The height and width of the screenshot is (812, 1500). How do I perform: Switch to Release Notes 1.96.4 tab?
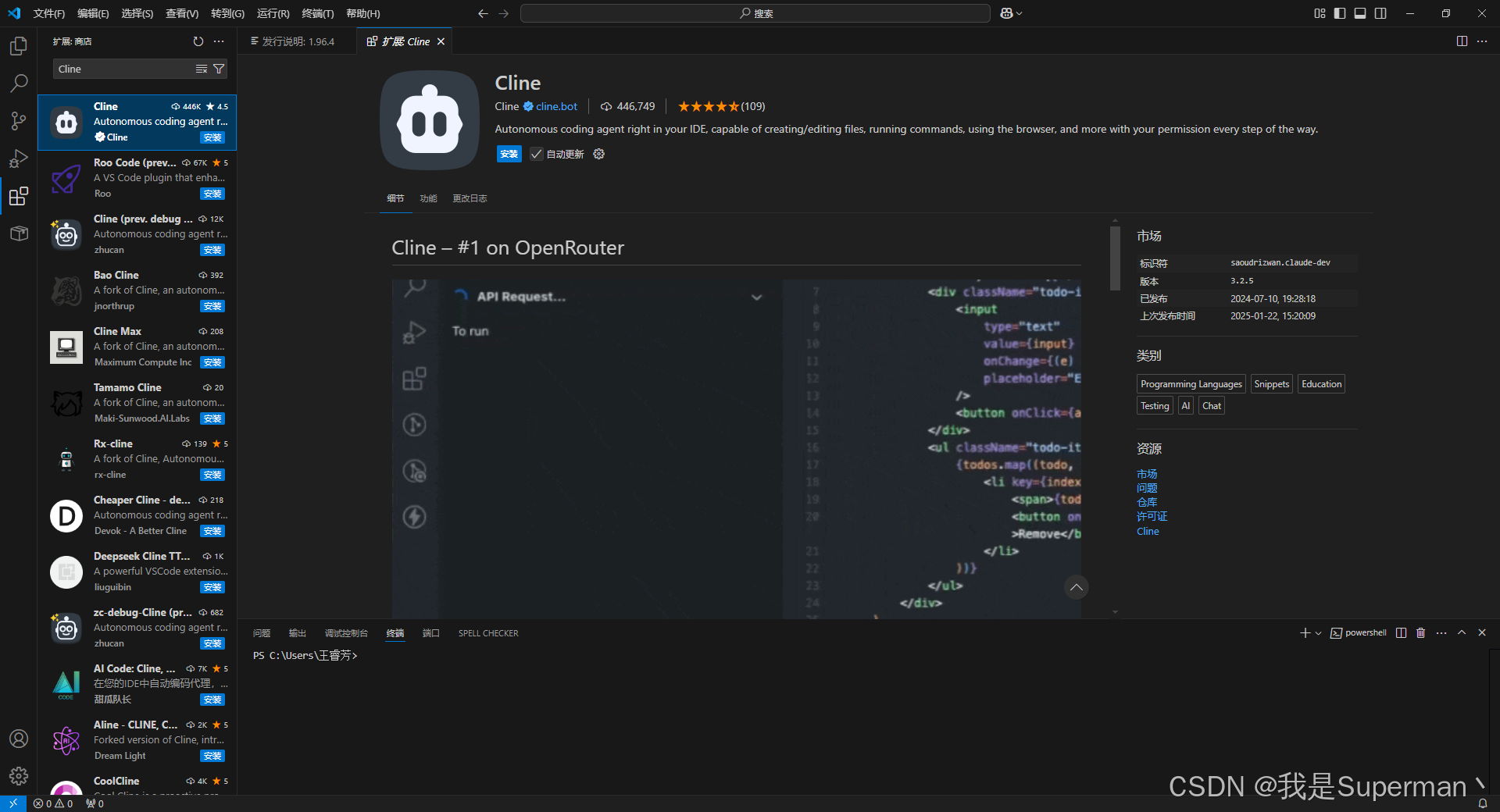pyautogui.click(x=298, y=41)
